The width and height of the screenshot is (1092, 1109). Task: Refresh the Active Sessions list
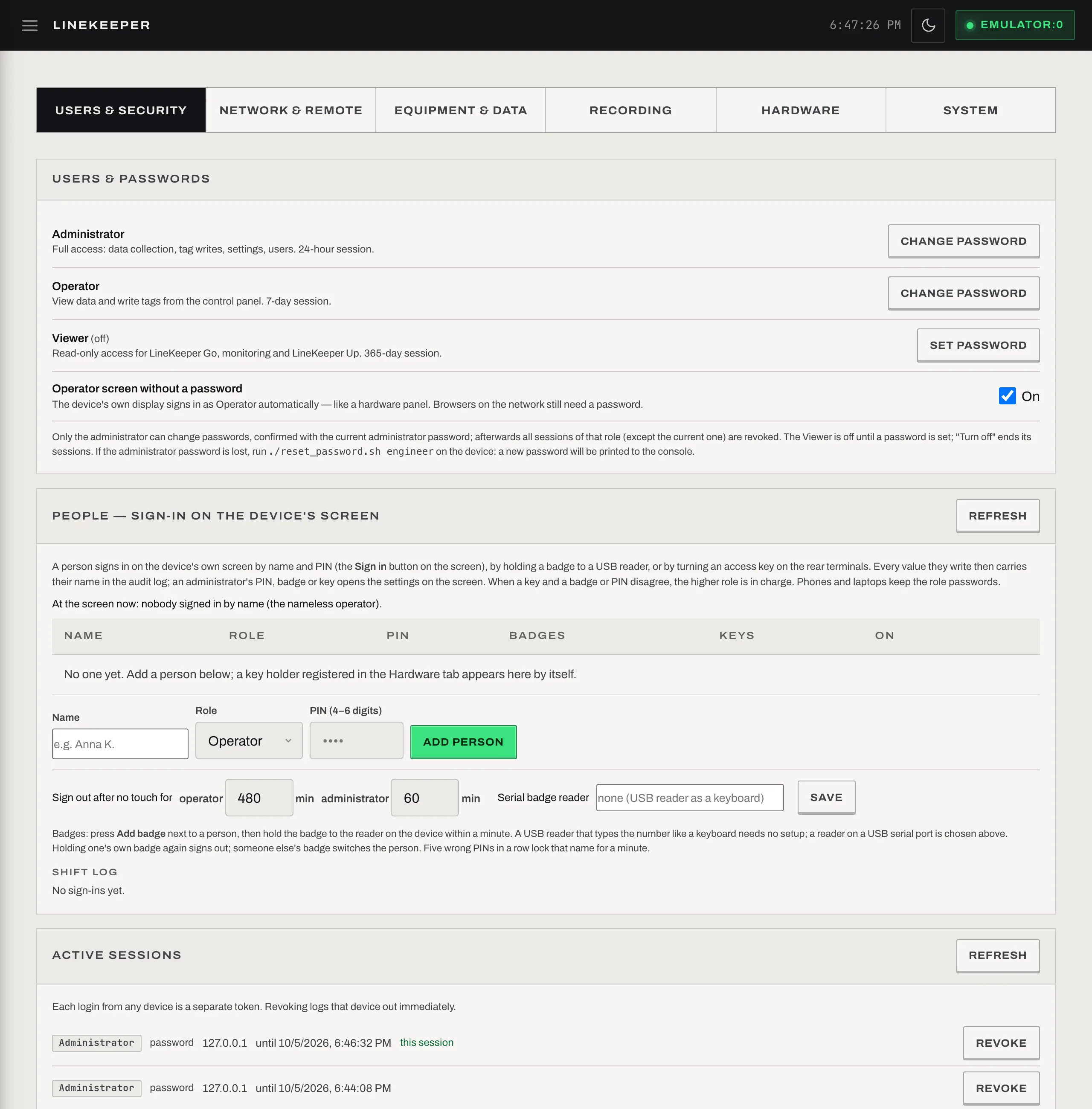point(997,955)
